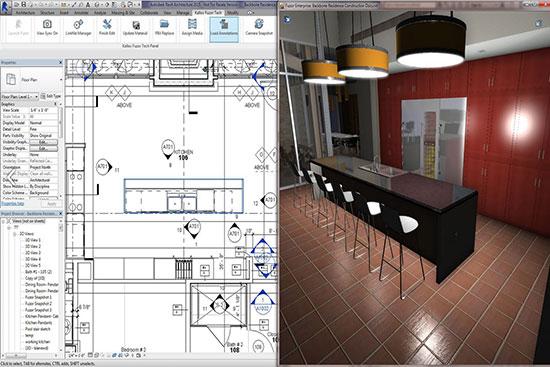Collapse the Views (not on sheets) node
The image size is (550, 367).
tap(3, 221)
